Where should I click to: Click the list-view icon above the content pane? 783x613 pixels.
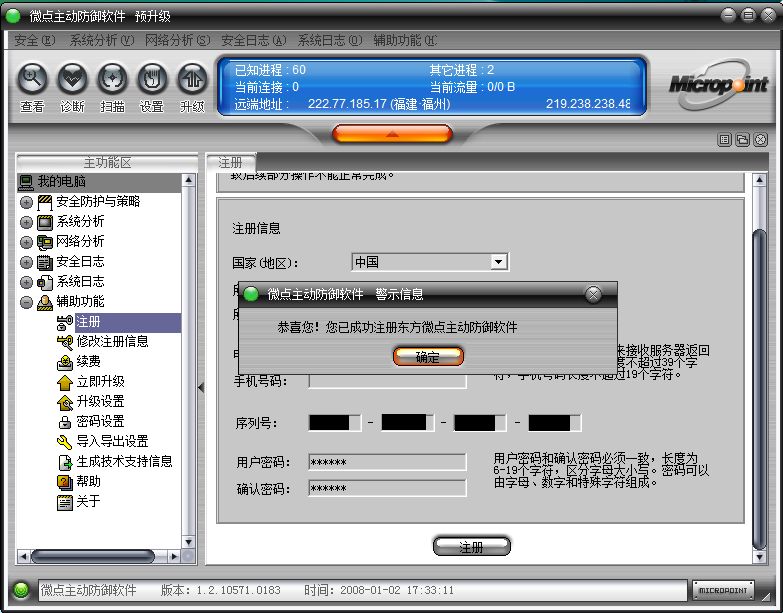[724, 140]
